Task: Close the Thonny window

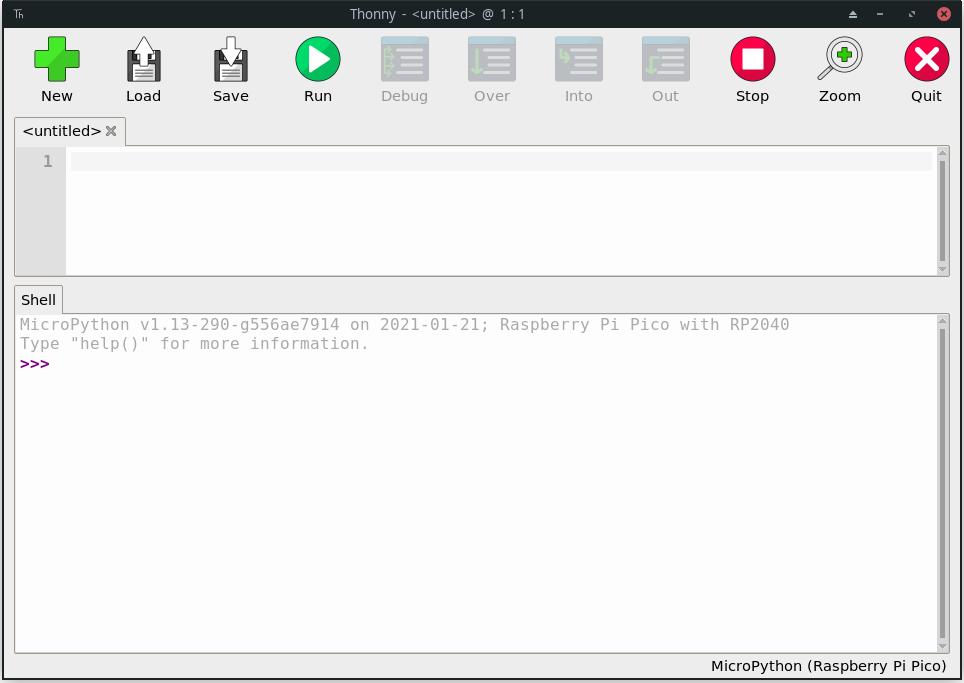Action: pos(944,14)
